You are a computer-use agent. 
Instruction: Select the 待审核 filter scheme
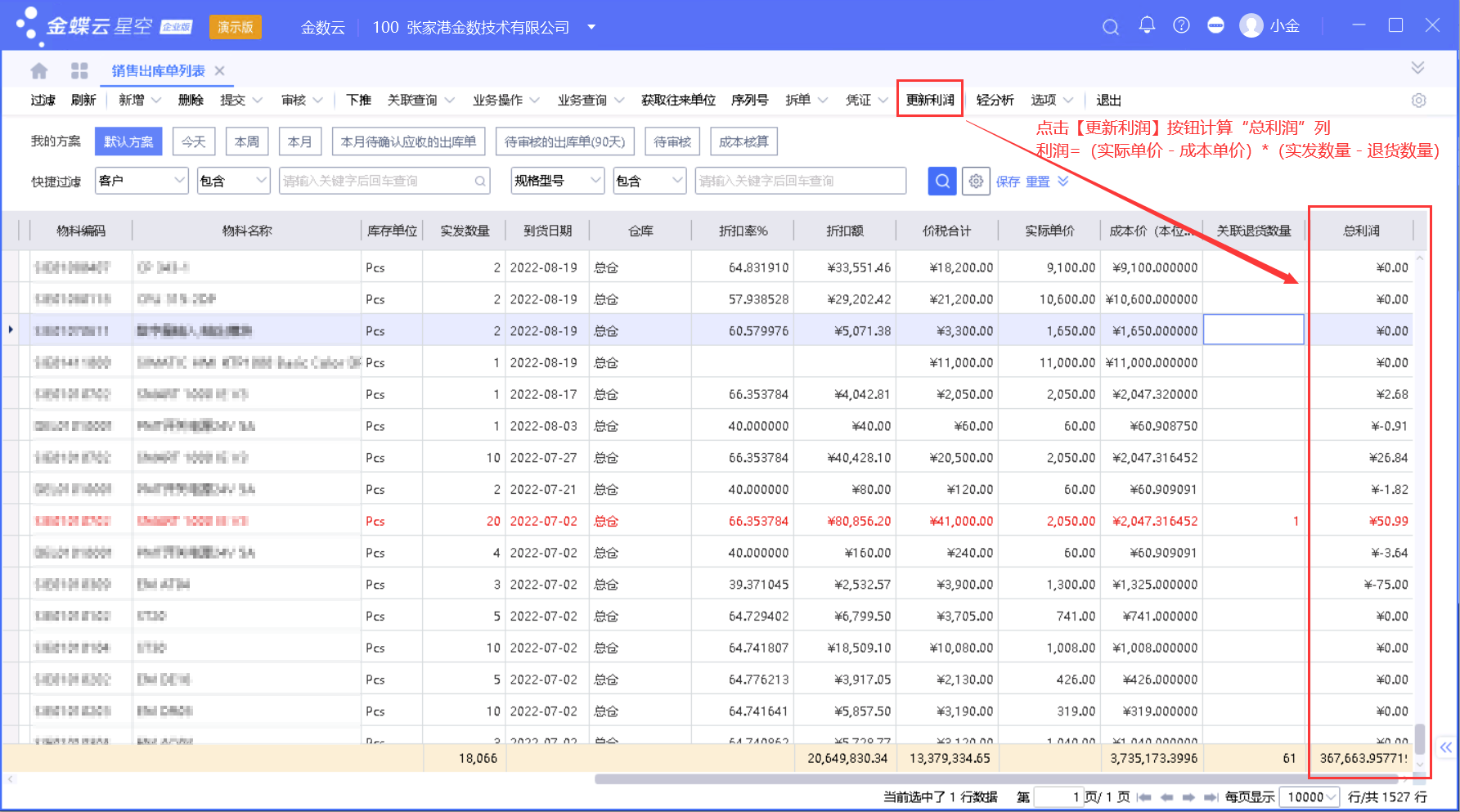point(672,141)
